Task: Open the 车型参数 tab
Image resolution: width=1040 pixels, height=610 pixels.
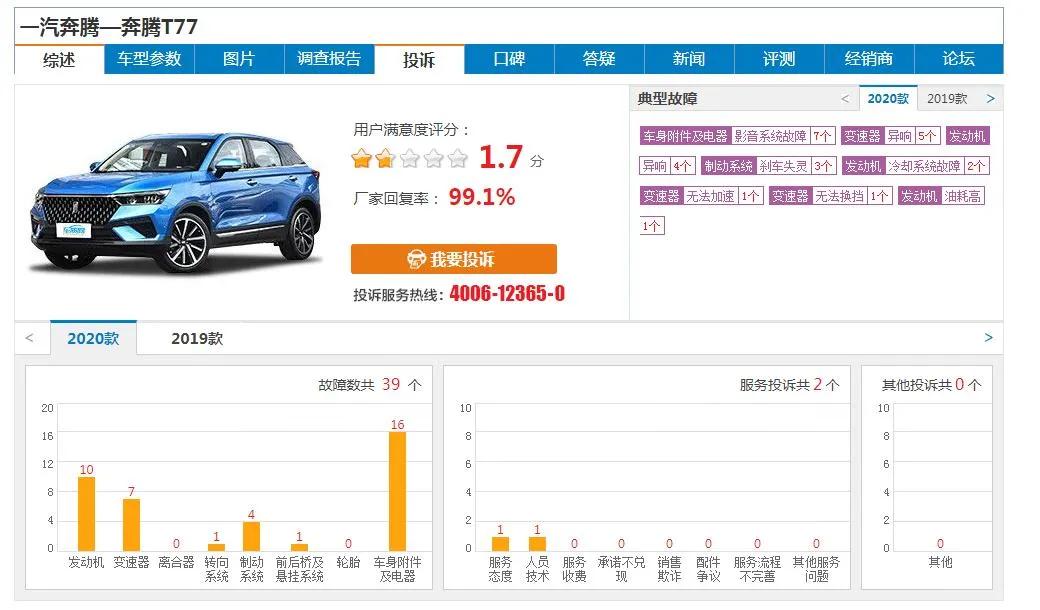Action: pyautogui.click(x=149, y=59)
